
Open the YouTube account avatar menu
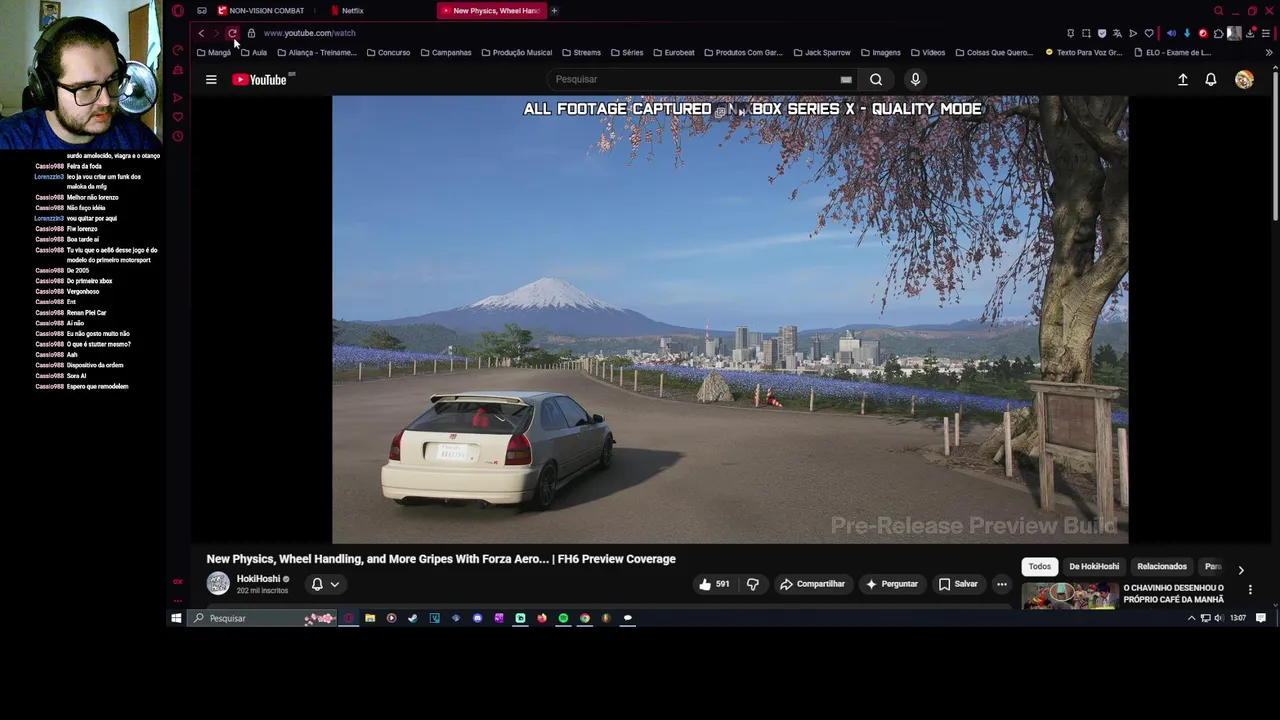(x=1244, y=79)
